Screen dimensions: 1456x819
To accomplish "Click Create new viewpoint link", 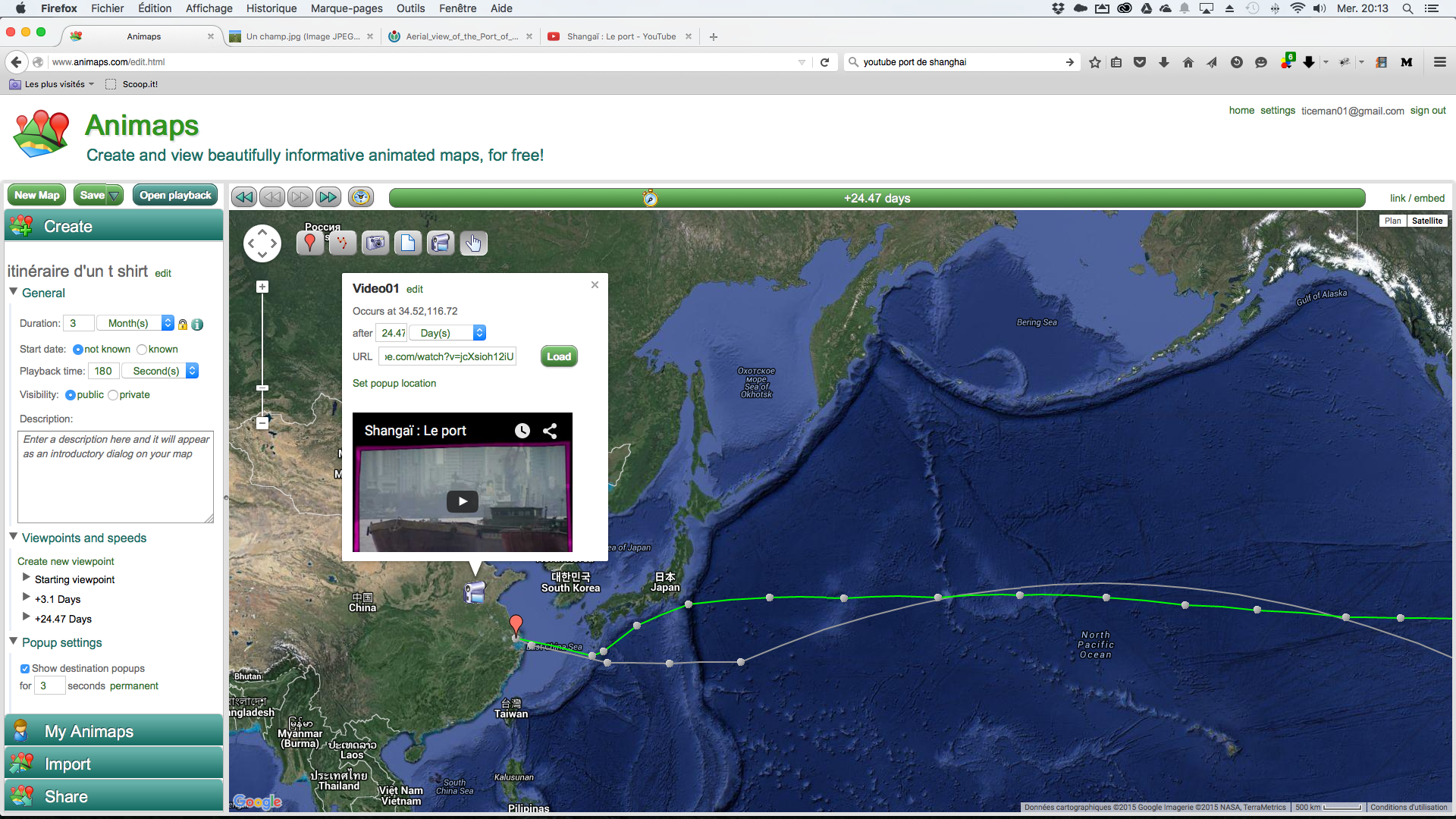I will click(66, 561).
